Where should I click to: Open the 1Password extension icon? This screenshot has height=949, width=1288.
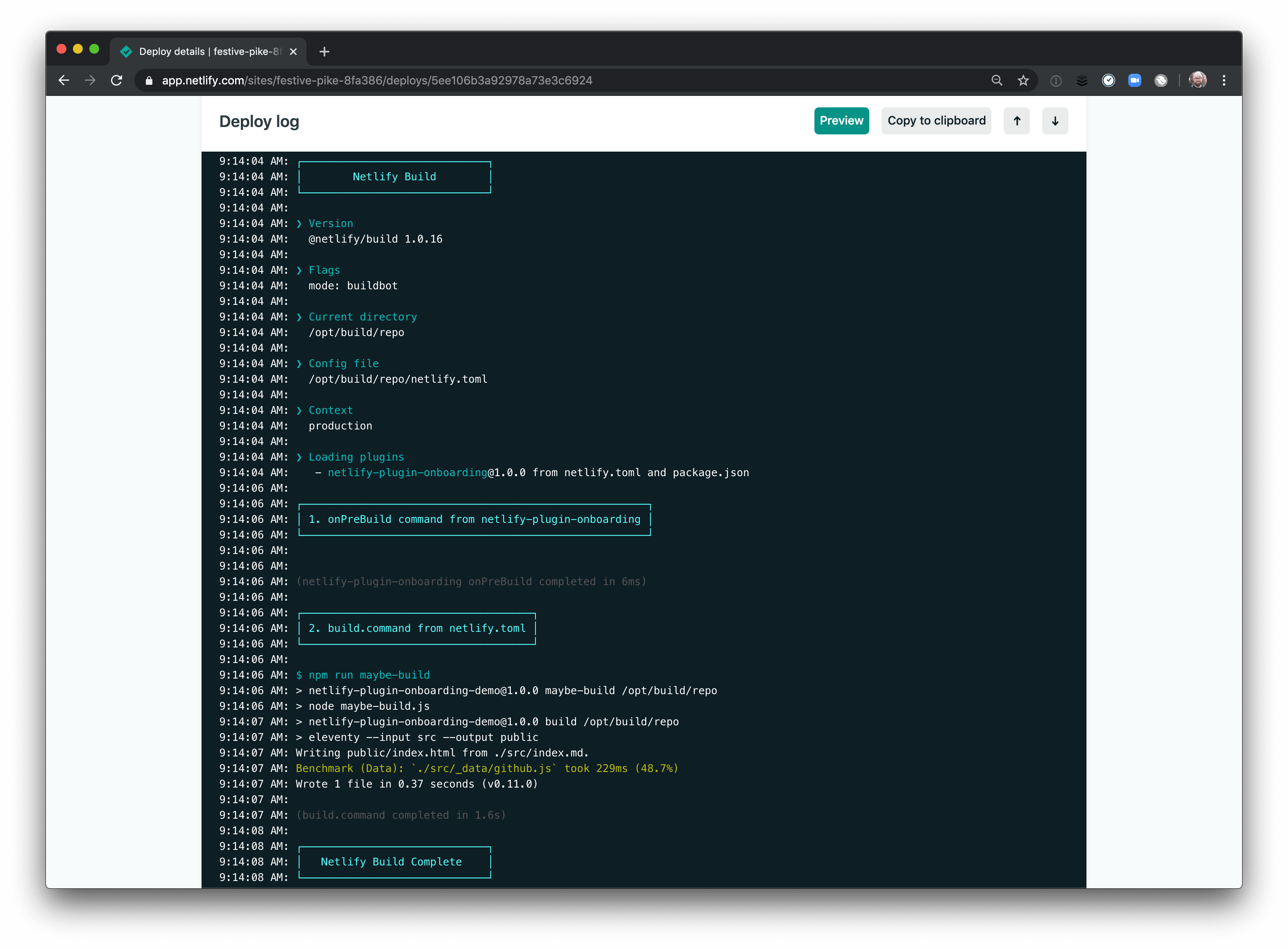coord(1056,80)
